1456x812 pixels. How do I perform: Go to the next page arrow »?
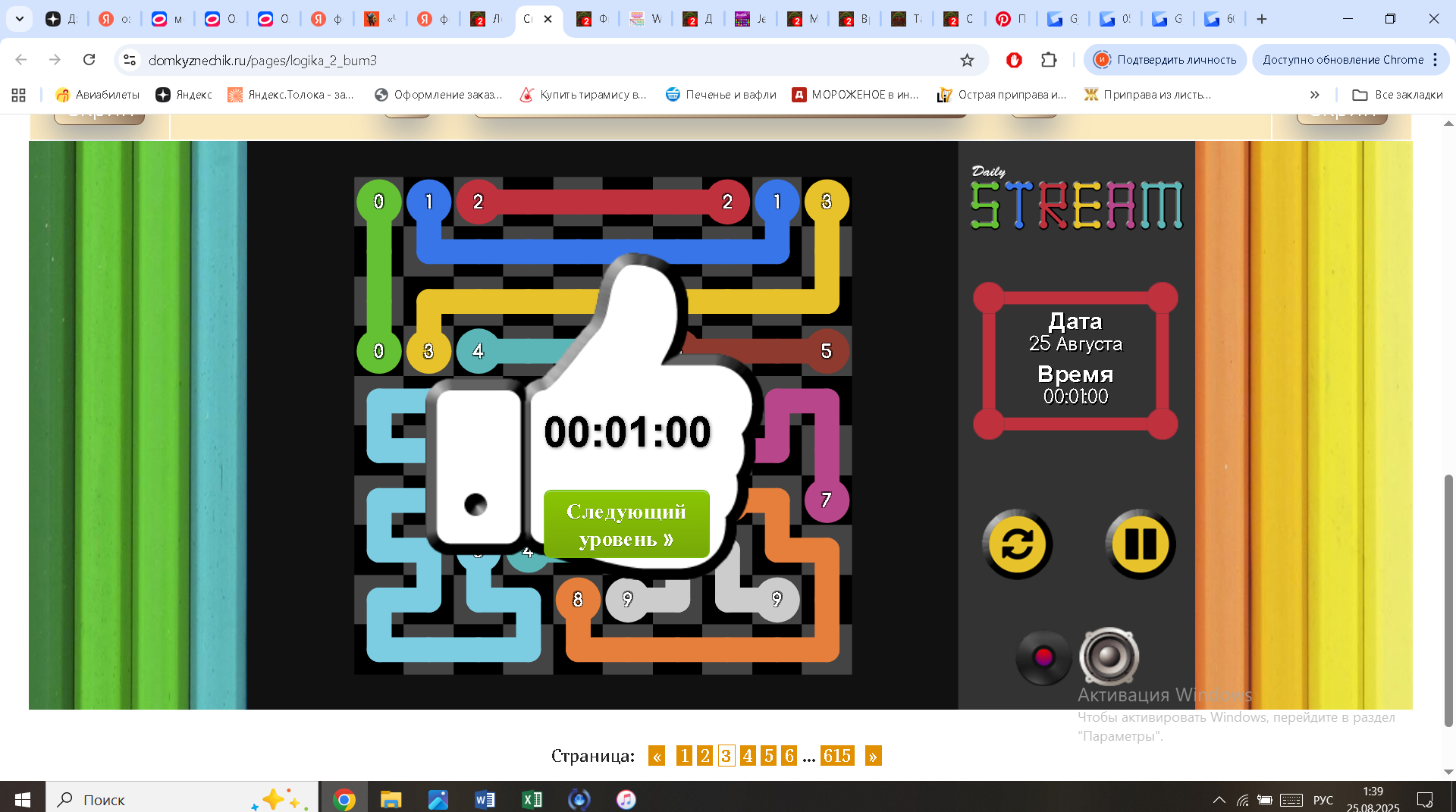[x=873, y=756]
